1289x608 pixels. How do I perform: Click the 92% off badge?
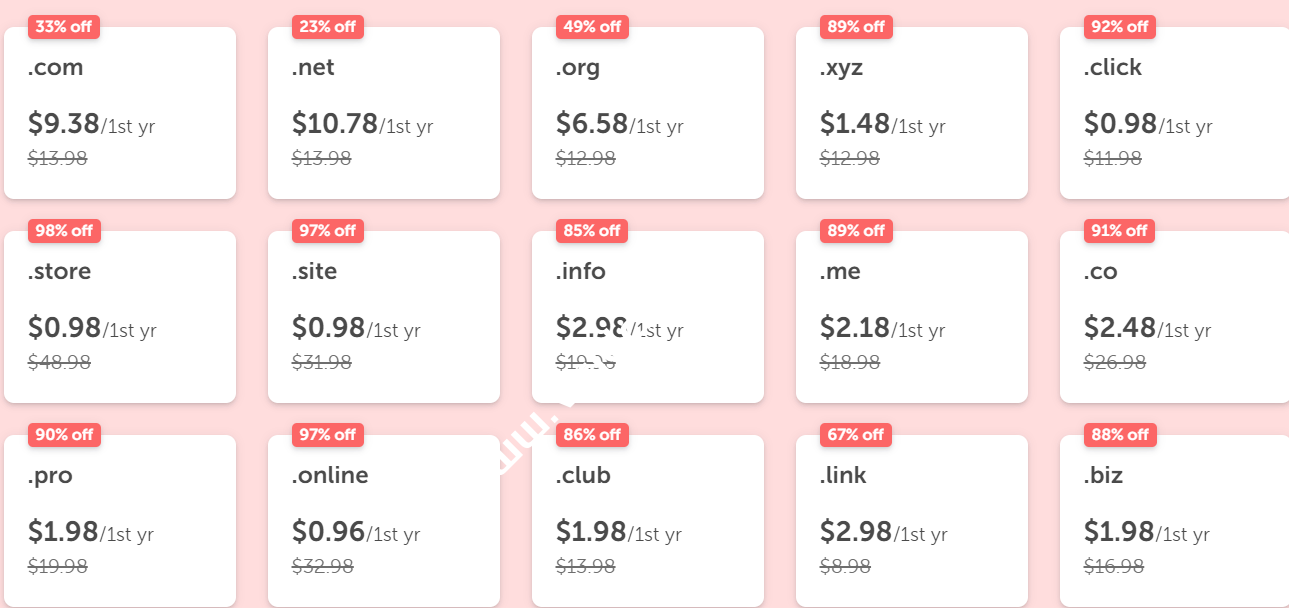click(1120, 27)
